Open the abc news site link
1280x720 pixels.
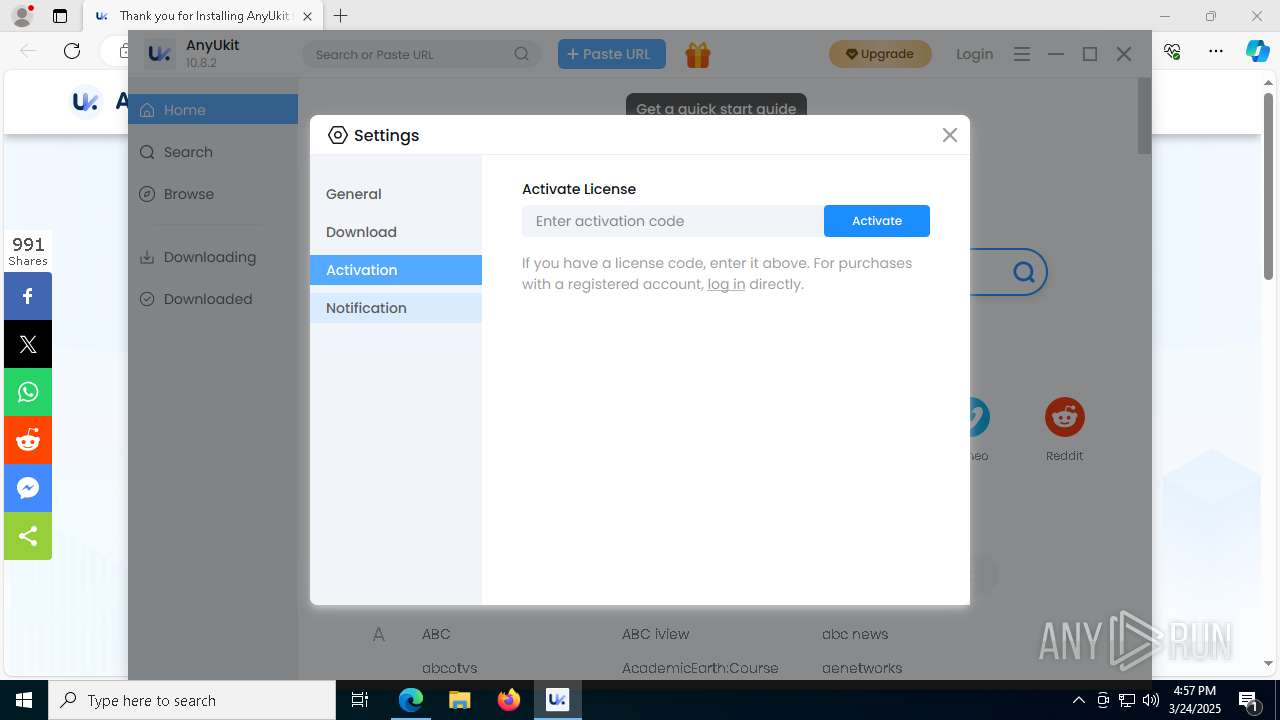pos(855,634)
